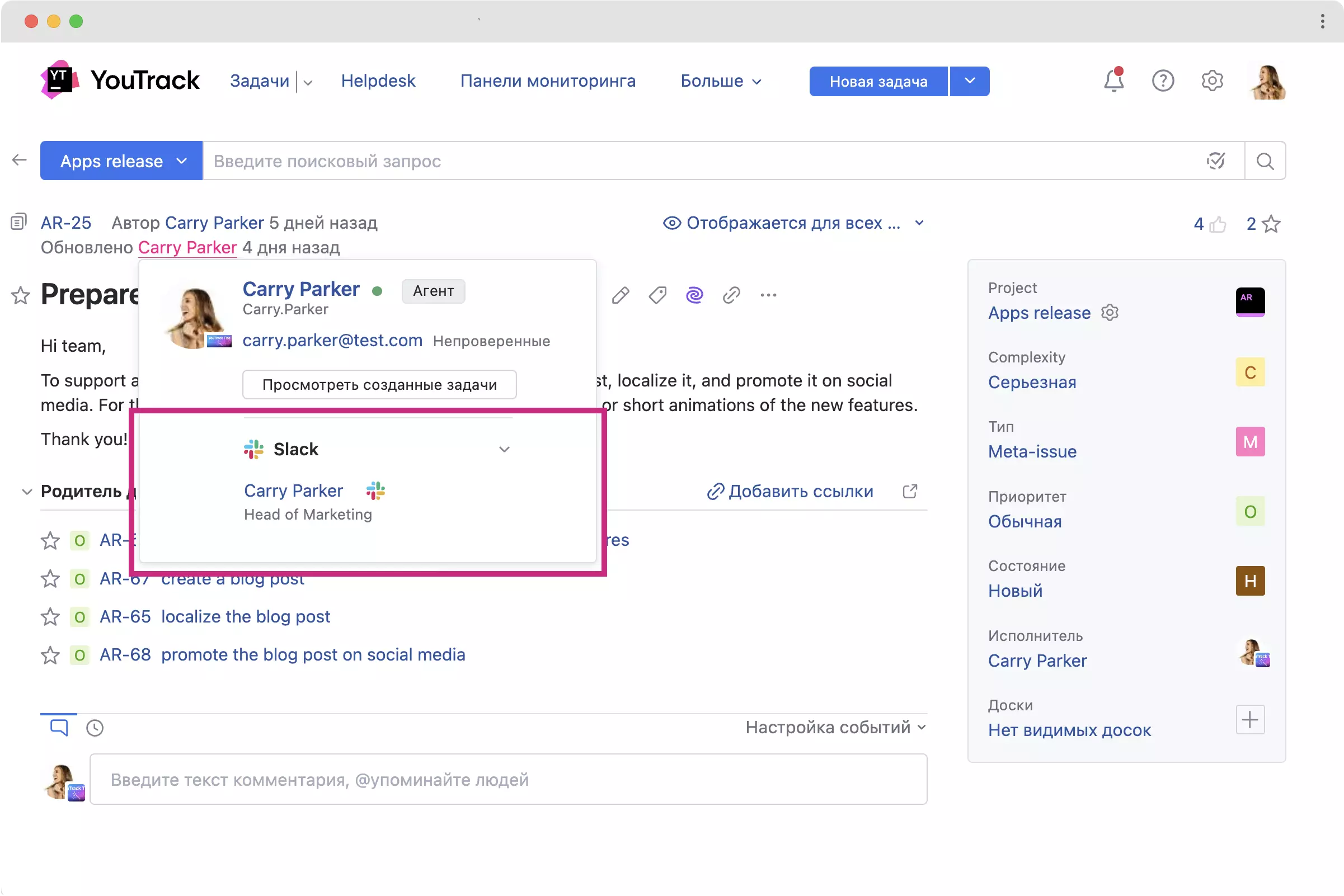The width and height of the screenshot is (1344, 896).
Task: Open the three-dot issue actions menu
Action: point(768,295)
